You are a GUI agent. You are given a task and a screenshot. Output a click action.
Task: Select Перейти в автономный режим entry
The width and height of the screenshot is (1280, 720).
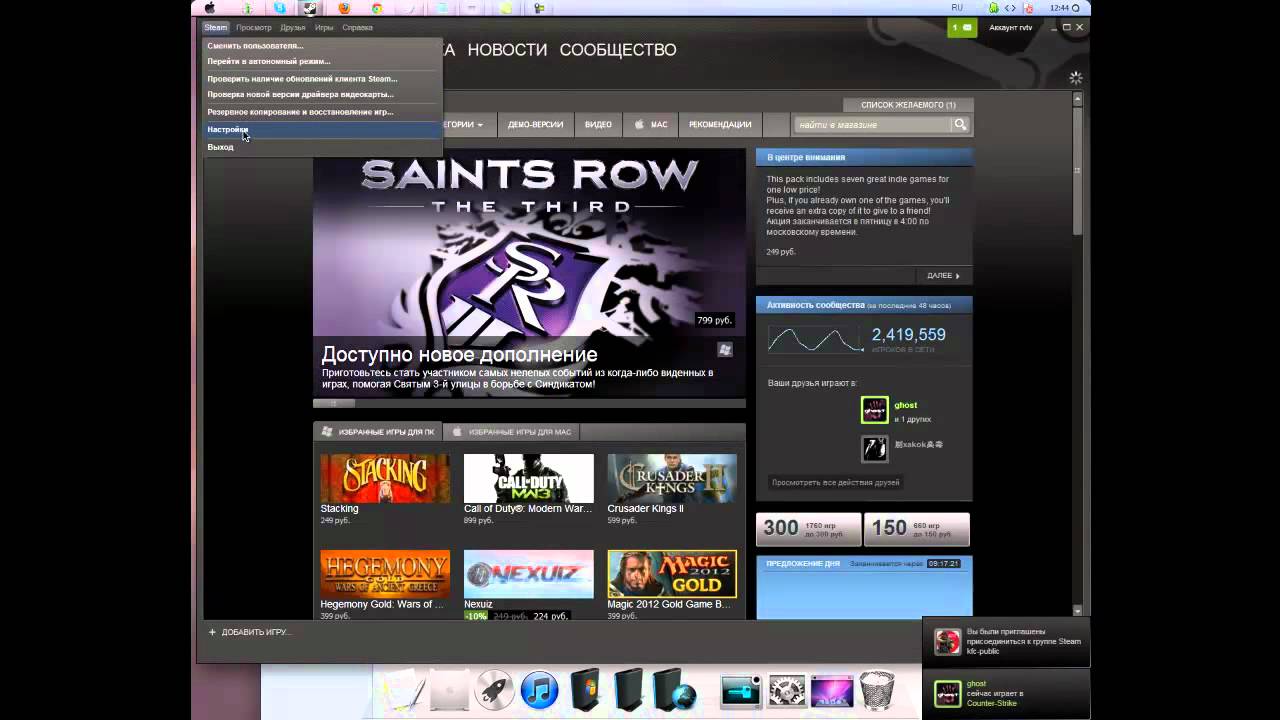[321, 62]
